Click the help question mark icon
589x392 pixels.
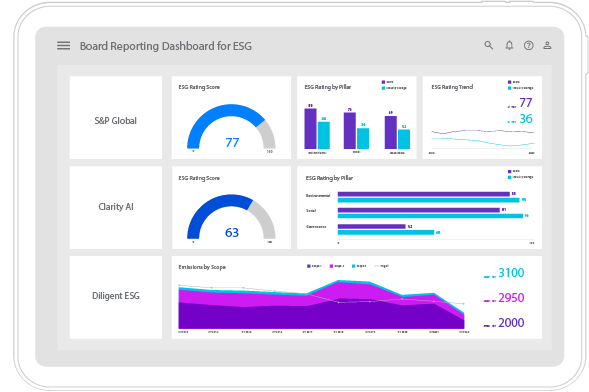(x=529, y=45)
